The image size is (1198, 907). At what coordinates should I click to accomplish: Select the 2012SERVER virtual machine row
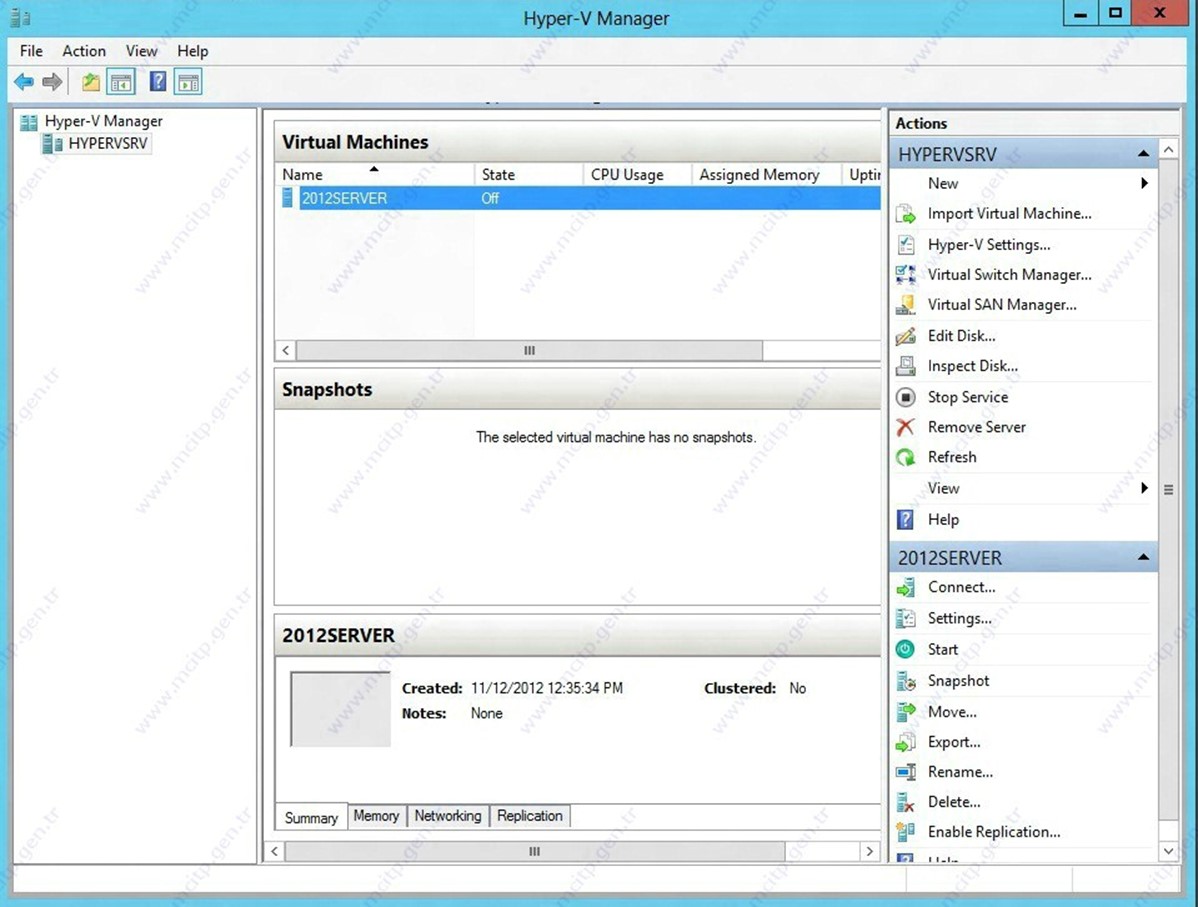(x=578, y=199)
